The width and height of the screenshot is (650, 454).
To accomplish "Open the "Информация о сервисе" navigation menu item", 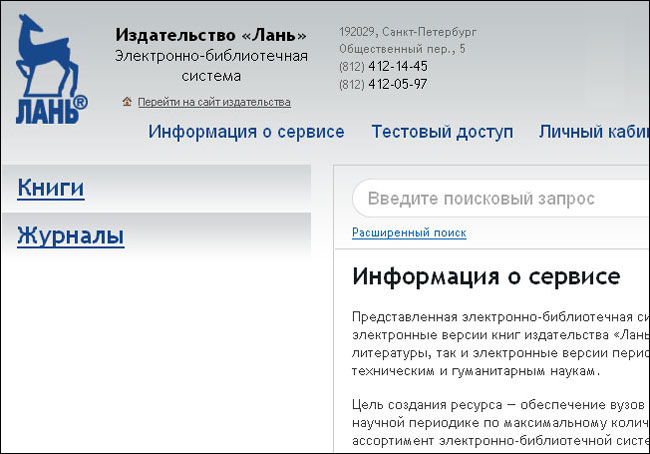I will coord(246,132).
